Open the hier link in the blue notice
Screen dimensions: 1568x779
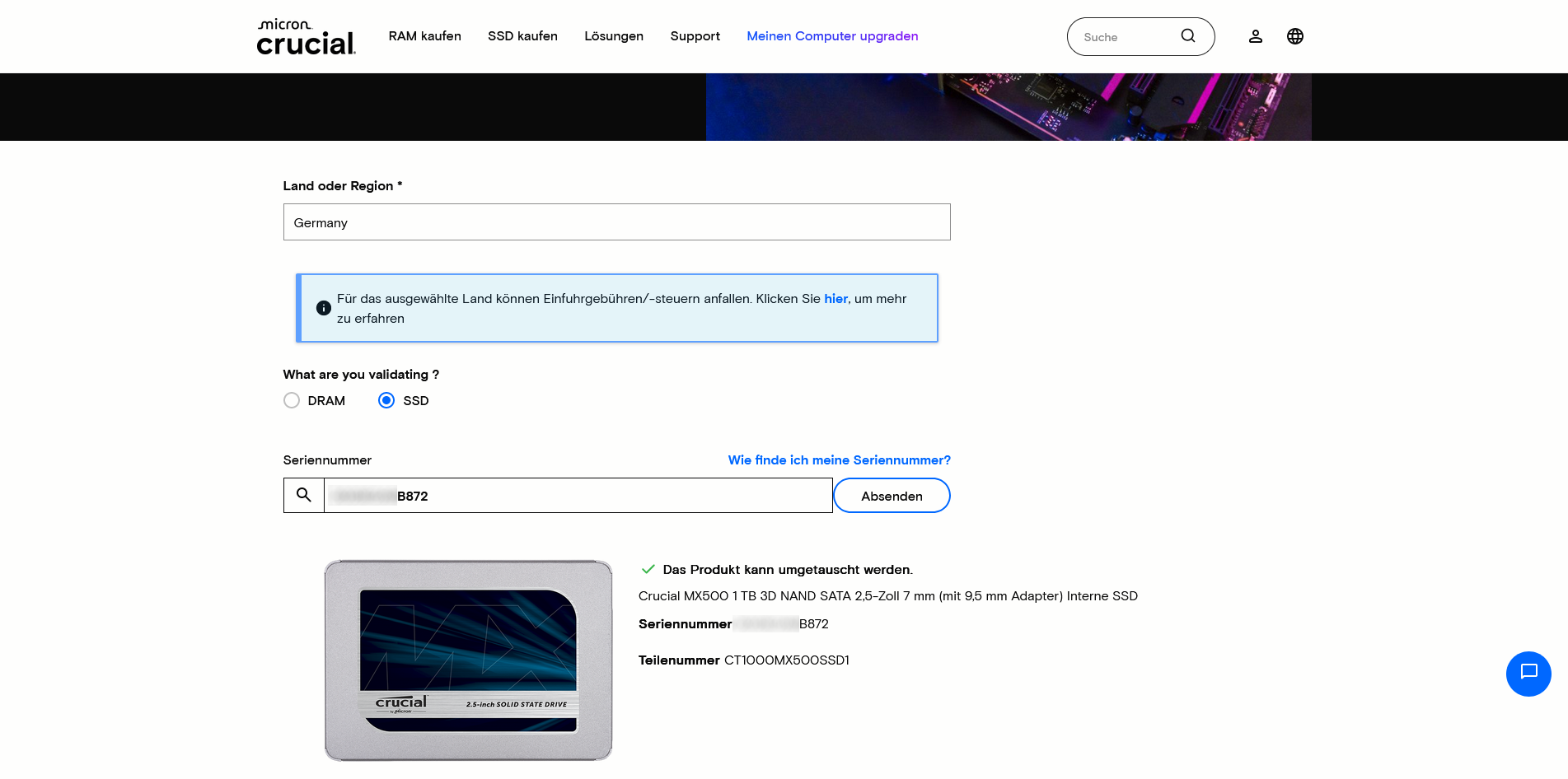pyautogui.click(x=835, y=298)
